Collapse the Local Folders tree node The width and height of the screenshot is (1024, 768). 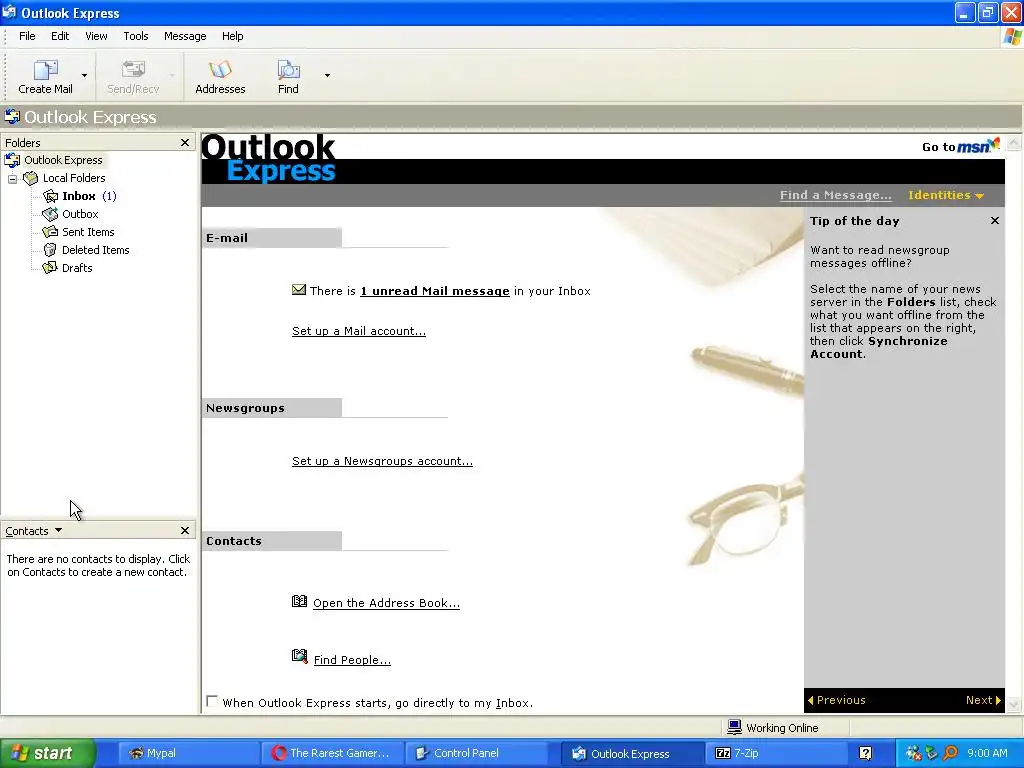pyautogui.click(x=12, y=178)
